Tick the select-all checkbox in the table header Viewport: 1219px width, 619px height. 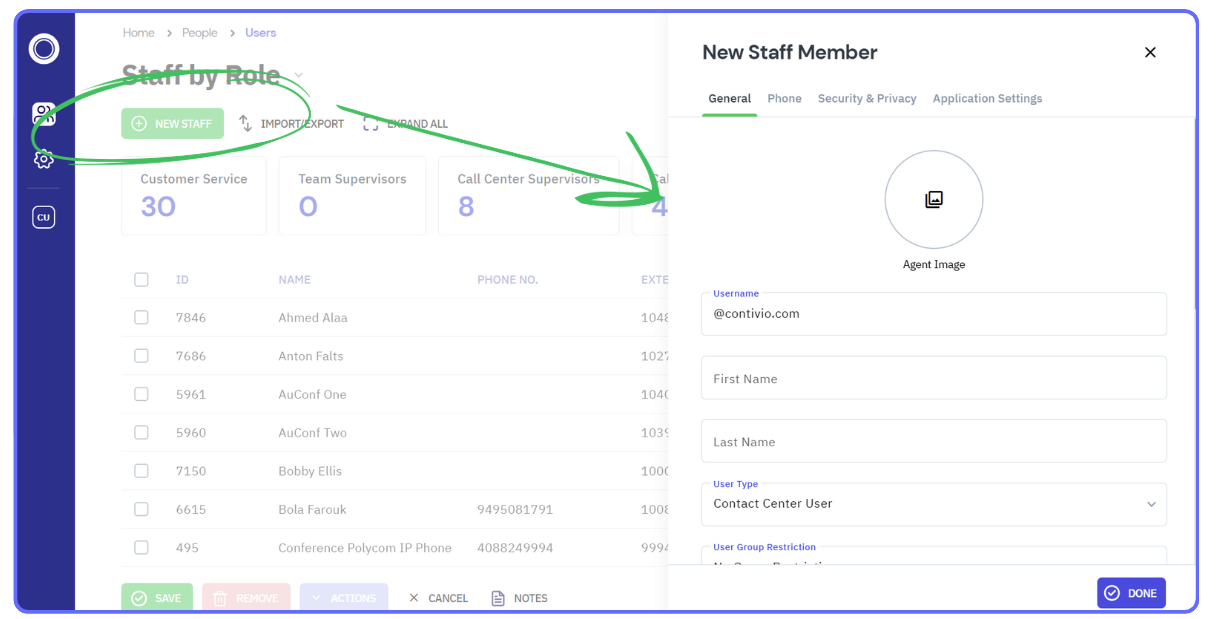point(141,279)
